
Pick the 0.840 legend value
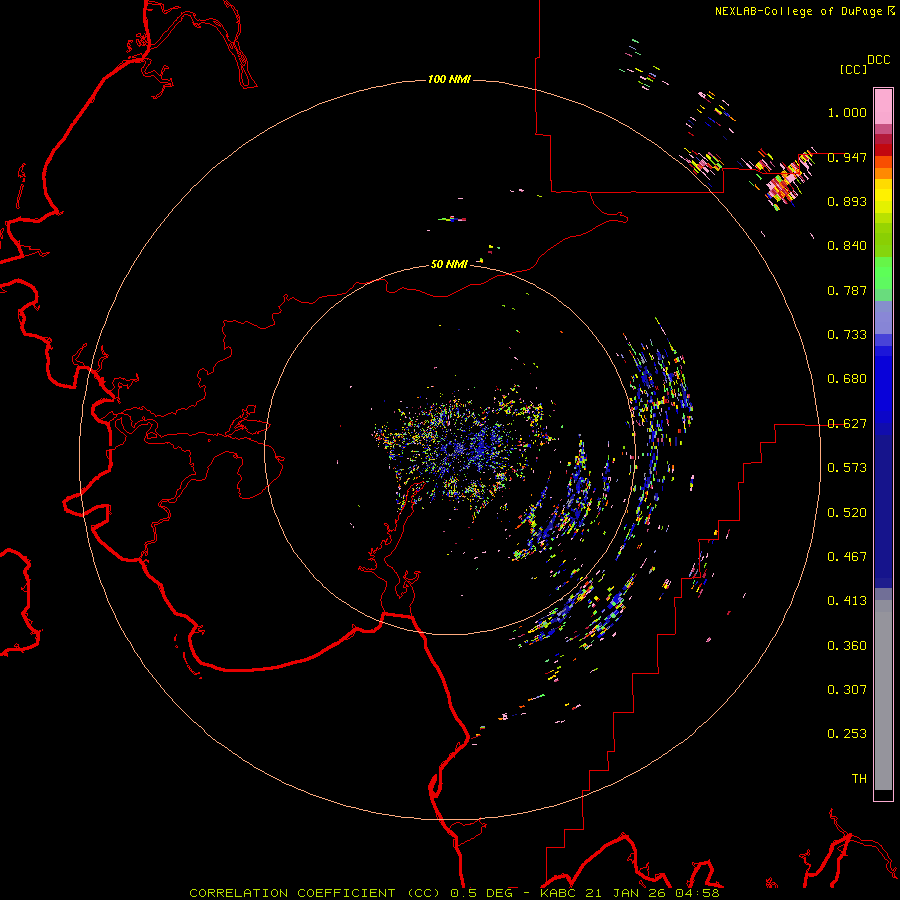click(x=847, y=246)
